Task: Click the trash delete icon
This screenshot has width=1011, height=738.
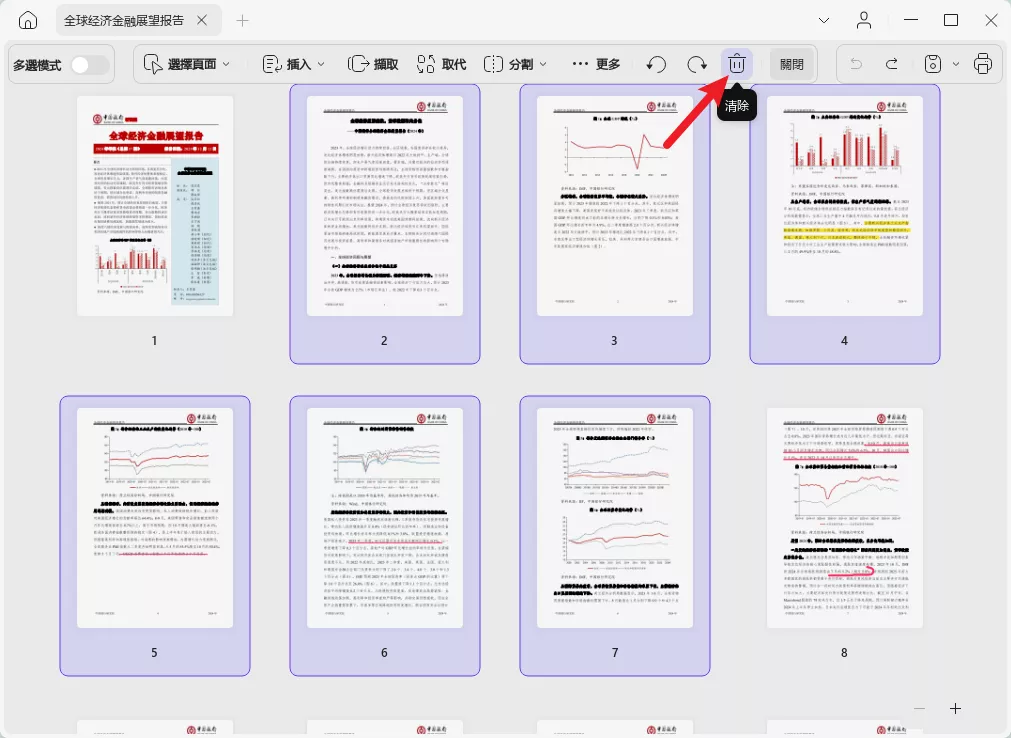Action: (x=736, y=64)
